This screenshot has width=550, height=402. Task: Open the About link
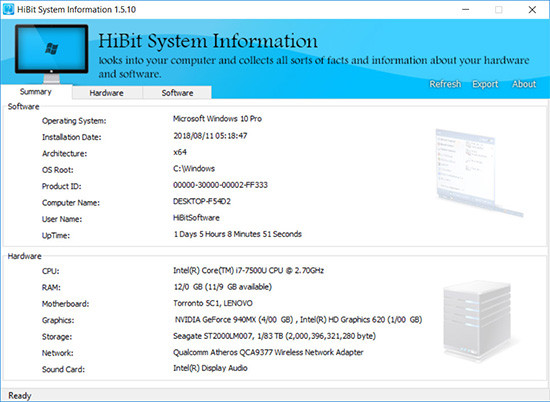click(524, 84)
